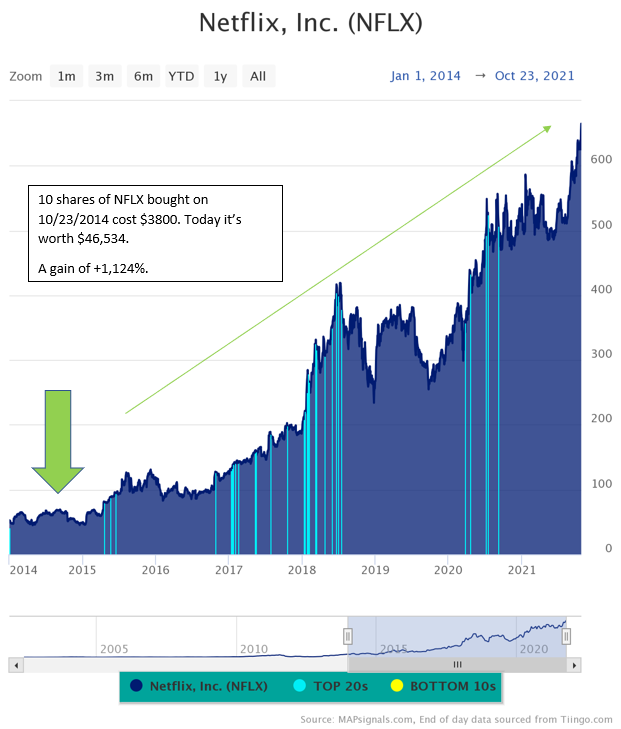This screenshot has height=729, width=621.
Task: Click the 300 y-axis value
Action: point(601,354)
